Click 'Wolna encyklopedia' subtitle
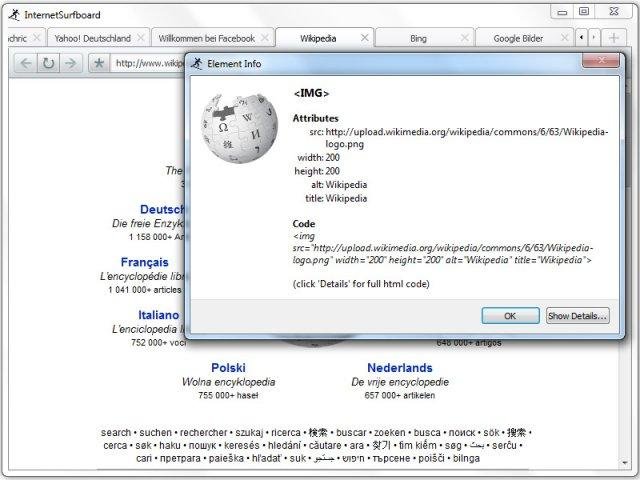 (229, 382)
